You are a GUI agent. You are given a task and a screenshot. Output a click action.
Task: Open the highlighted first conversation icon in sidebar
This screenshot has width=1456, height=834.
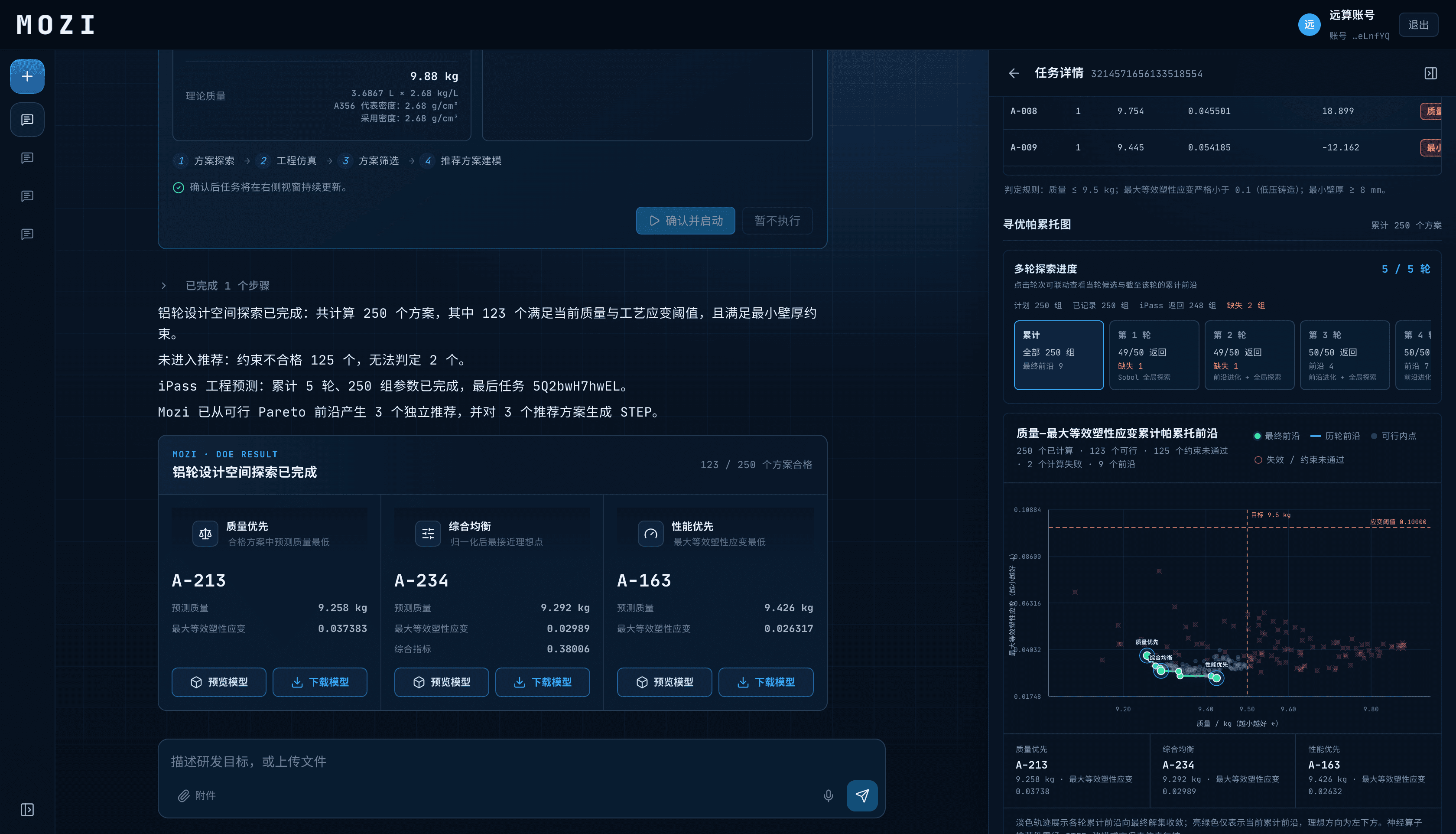(x=27, y=120)
